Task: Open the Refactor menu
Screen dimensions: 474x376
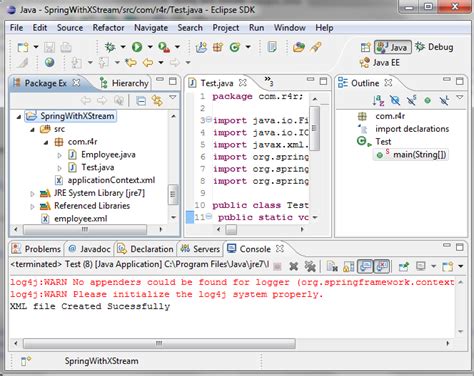Action: coord(108,28)
